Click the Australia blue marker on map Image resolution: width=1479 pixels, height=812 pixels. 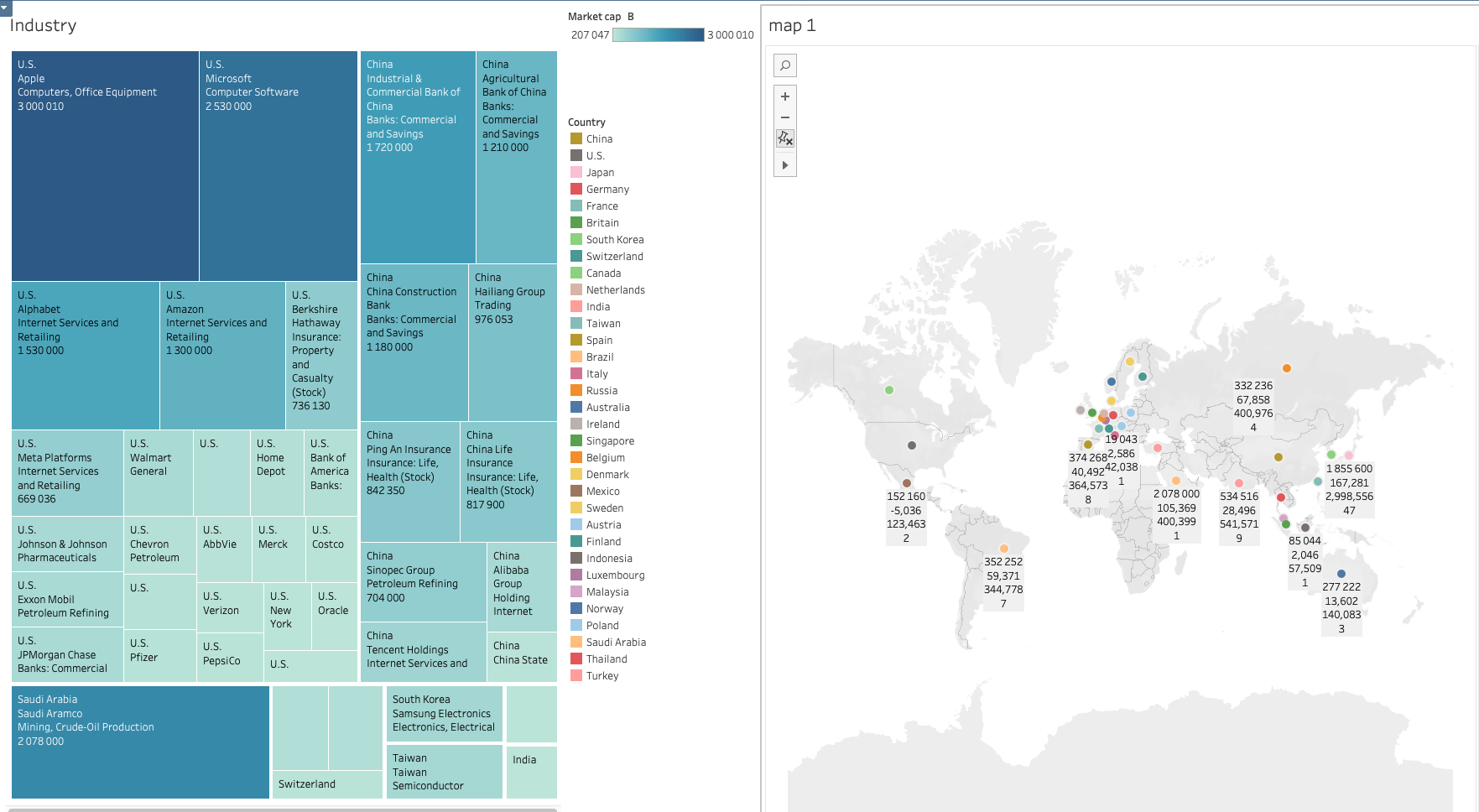1341,574
